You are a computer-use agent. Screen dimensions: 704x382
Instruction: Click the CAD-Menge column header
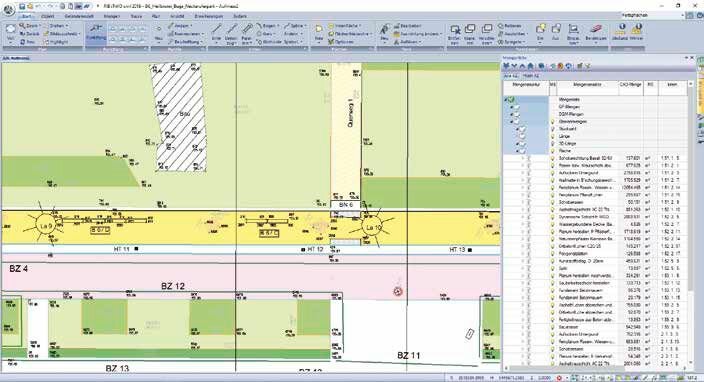630,84
